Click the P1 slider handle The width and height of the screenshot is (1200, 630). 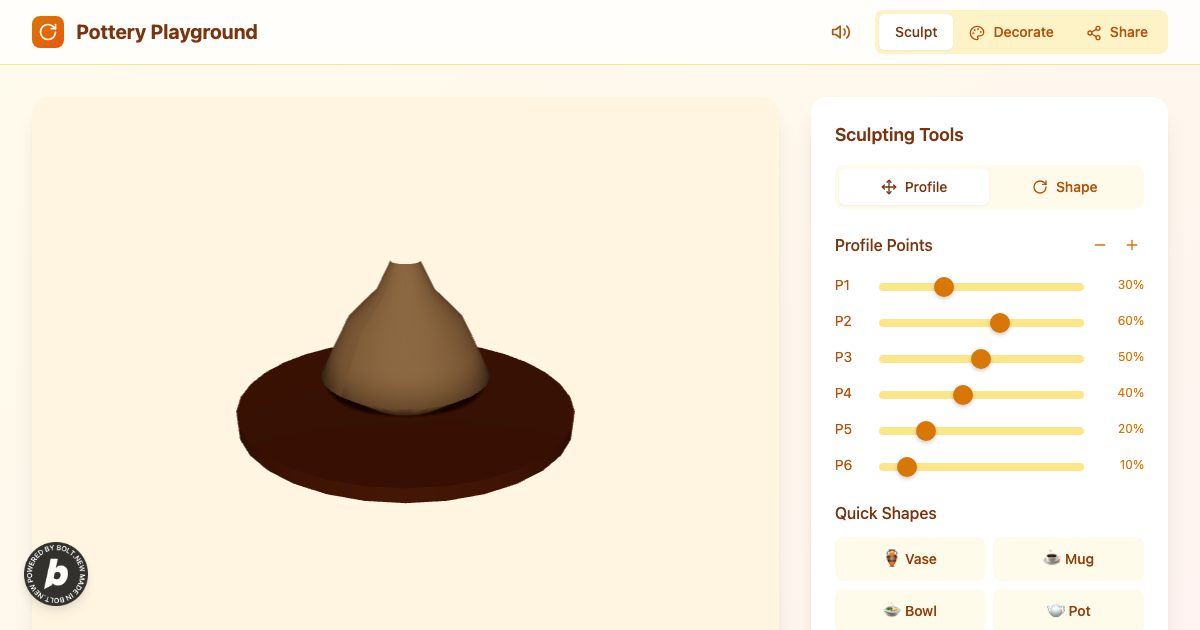pos(944,287)
